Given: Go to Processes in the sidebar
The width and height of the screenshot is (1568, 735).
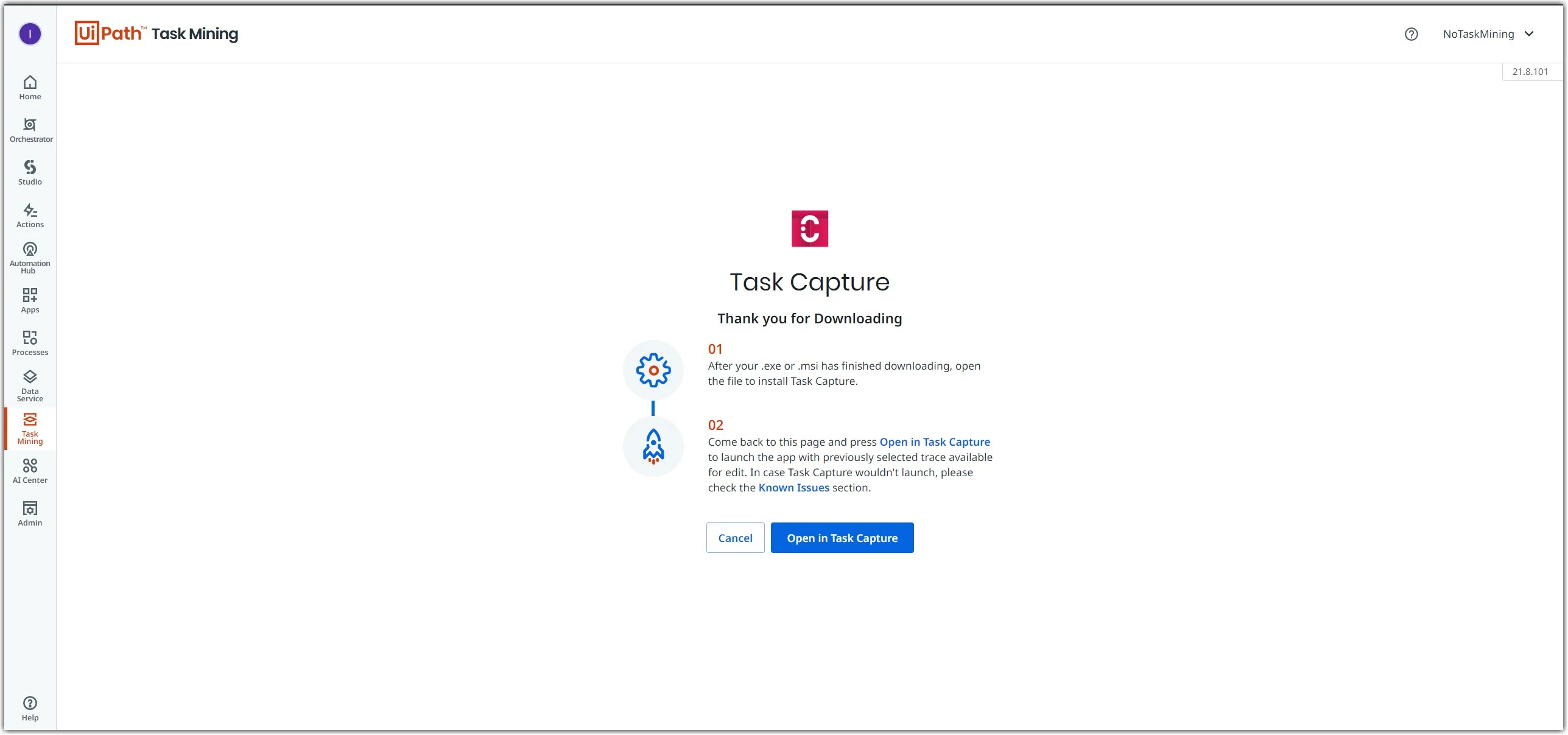Looking at the screenshot, I should 30,343.
